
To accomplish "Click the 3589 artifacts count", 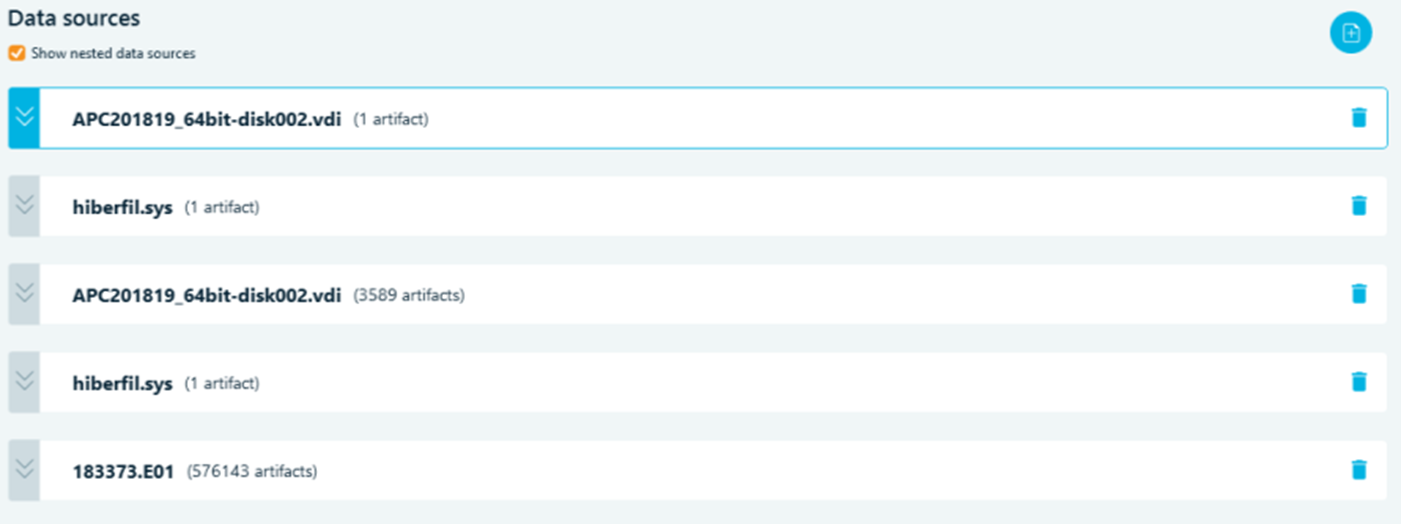I will [409, 295].
